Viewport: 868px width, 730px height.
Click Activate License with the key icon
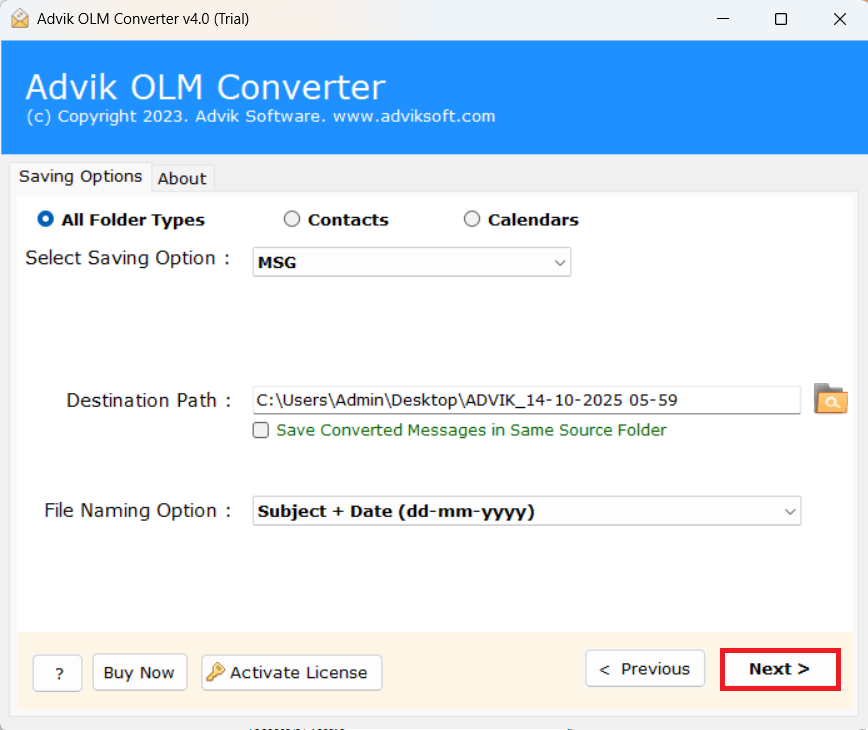pos(291,673)
